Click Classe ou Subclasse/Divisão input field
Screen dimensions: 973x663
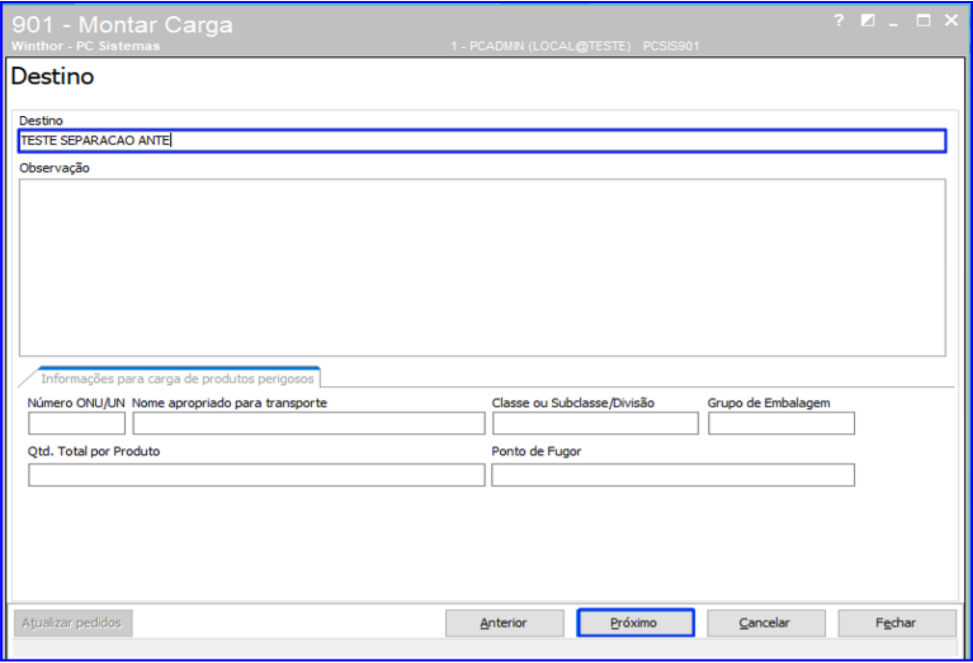click(595, 423)
